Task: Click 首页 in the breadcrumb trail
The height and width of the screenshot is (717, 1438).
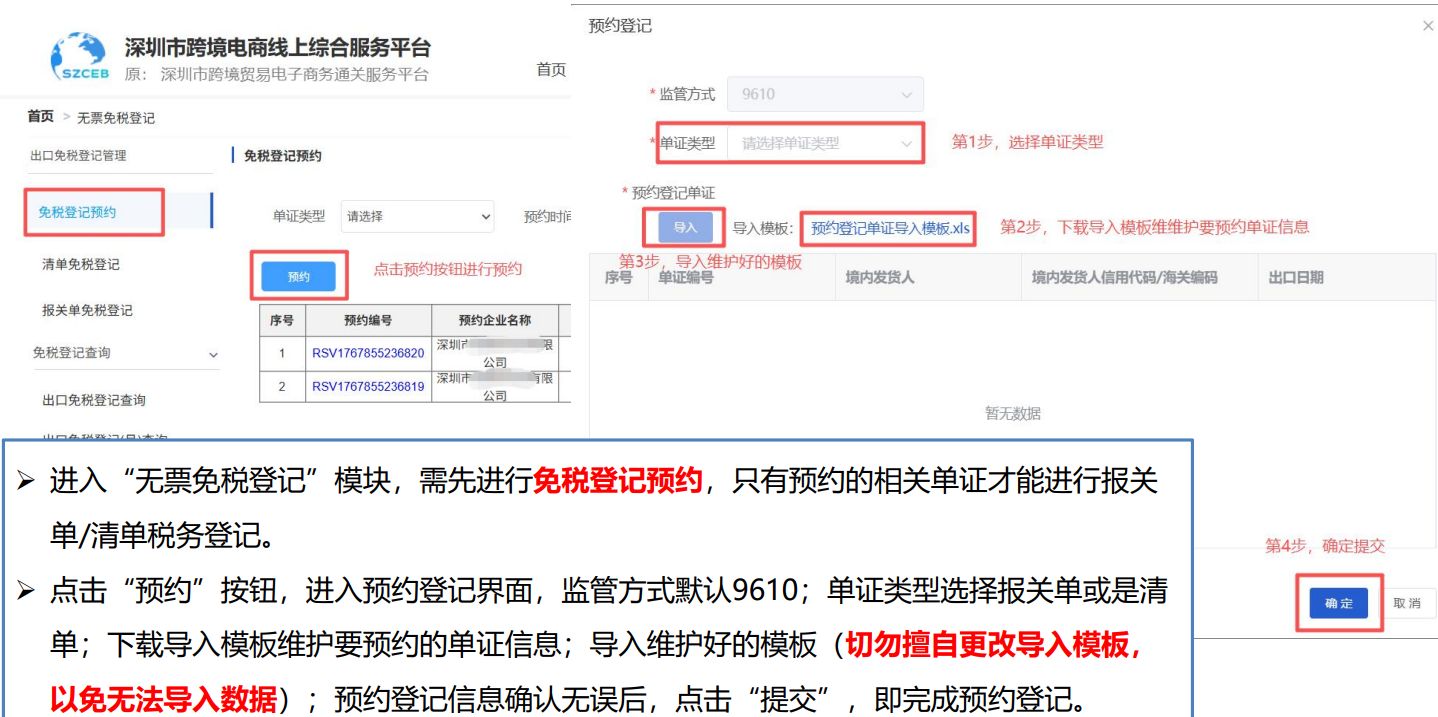Action: point(40,117)
